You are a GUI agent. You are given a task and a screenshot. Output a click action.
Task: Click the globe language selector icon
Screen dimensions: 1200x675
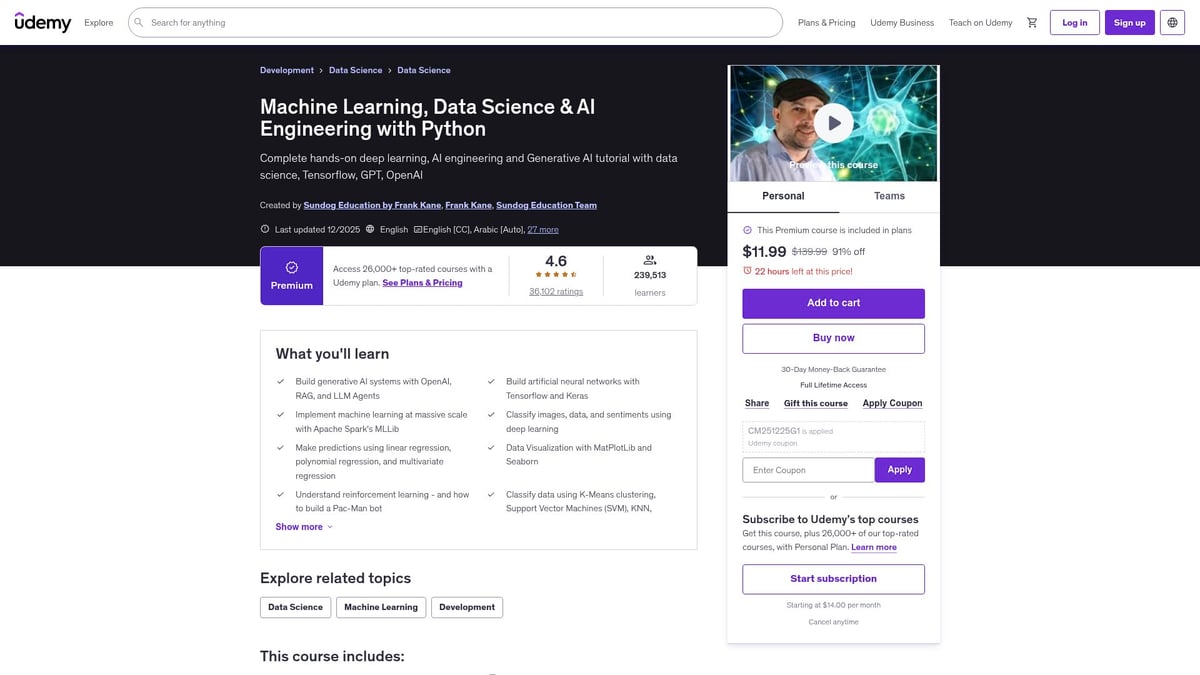point(1172,23)
